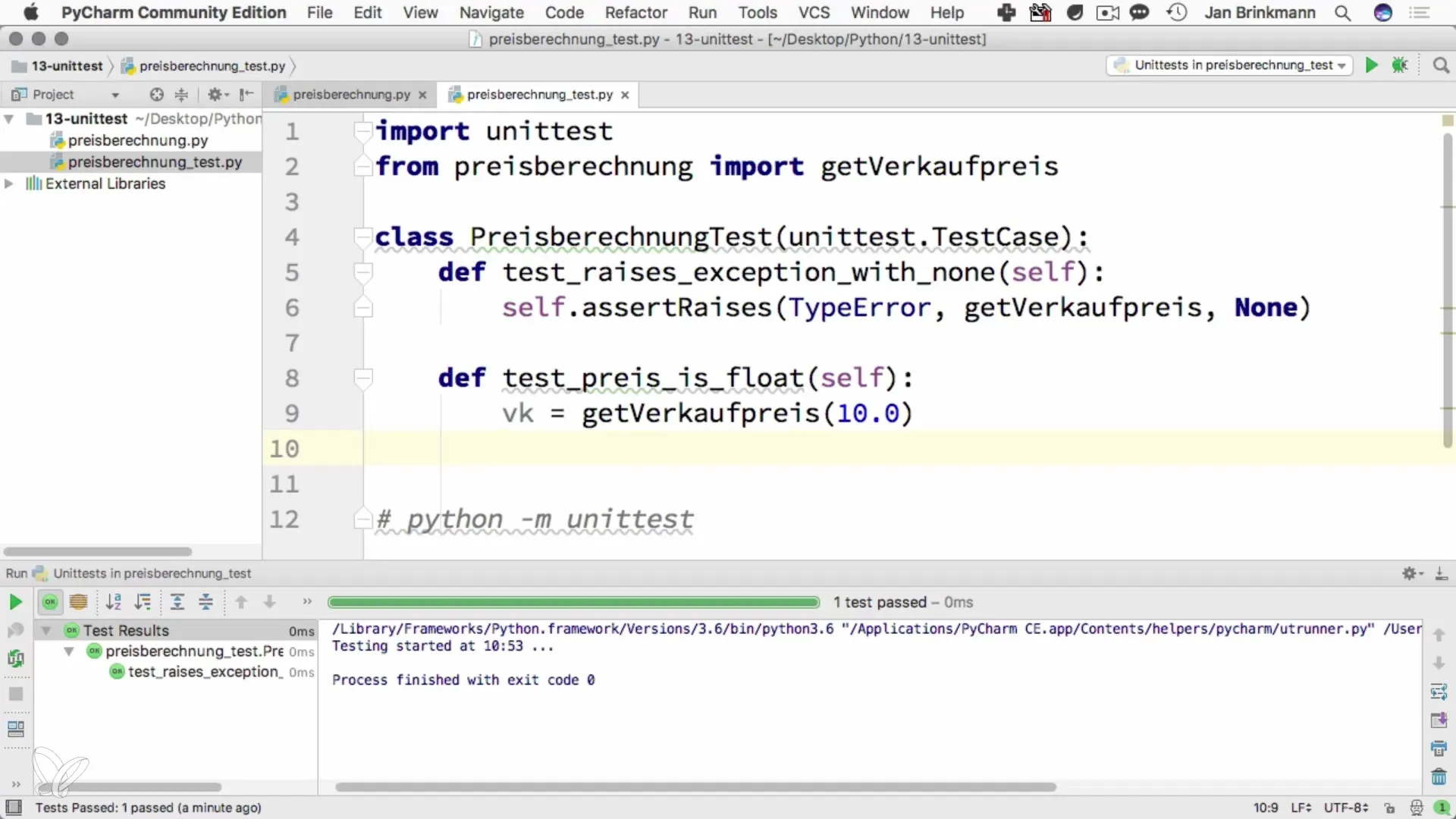Fold test_preis_is_float method at line 8

(363, 378)
